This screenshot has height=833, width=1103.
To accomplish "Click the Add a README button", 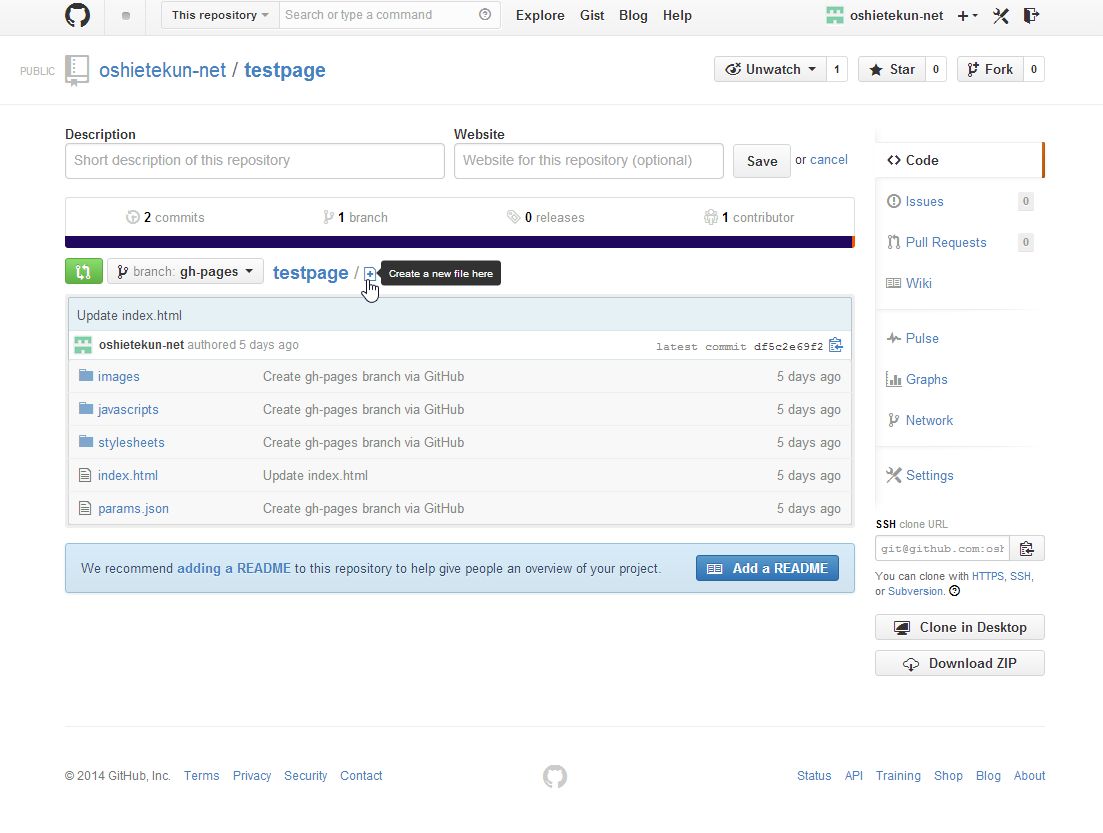I will (x=767, y=568).
